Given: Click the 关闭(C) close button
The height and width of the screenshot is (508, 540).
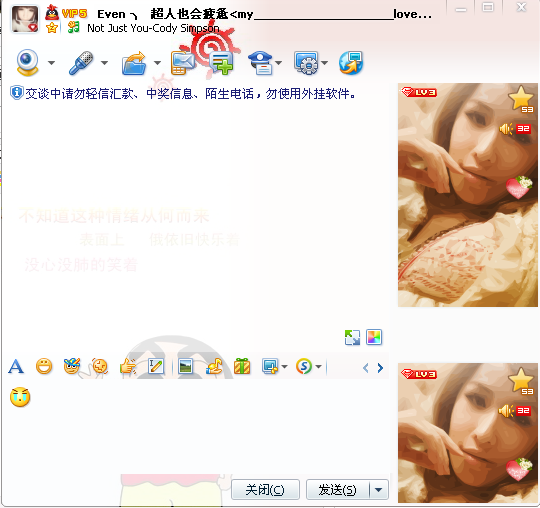Looking at the screenshot, I should pos(265,489).
